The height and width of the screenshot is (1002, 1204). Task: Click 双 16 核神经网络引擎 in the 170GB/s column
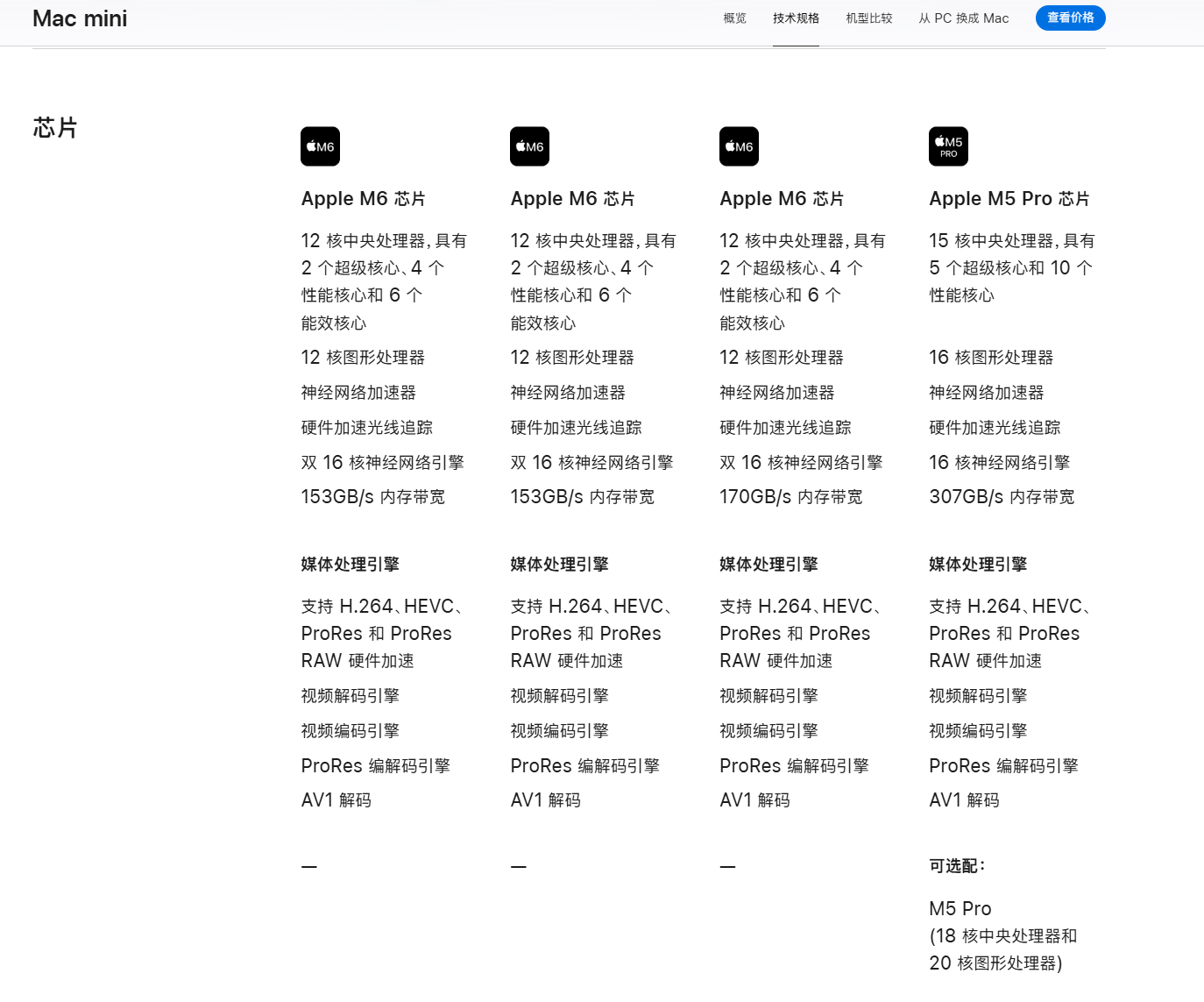point(801,463)
